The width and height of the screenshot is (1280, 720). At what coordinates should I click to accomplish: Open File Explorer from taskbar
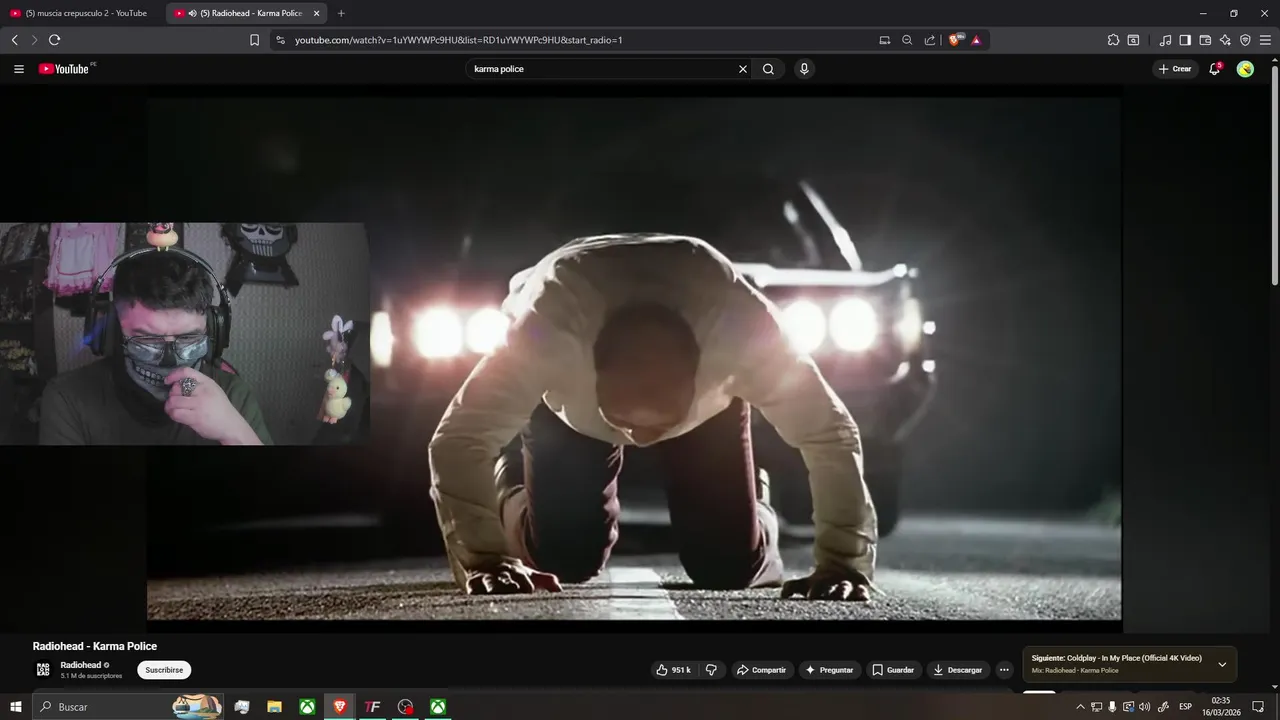[x=274, y=707]
